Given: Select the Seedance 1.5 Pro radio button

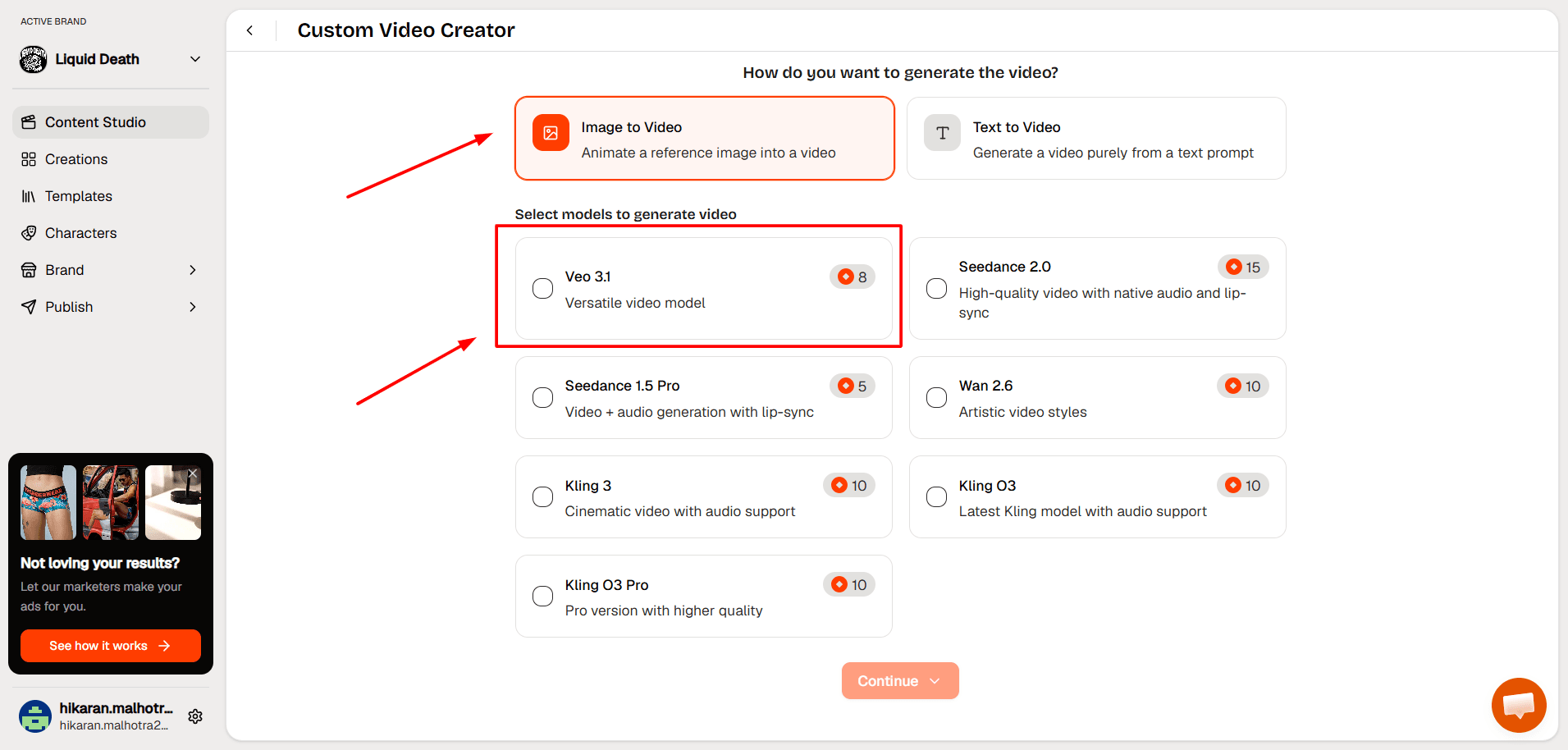Looking at the screenshot, I should (542, 398).
